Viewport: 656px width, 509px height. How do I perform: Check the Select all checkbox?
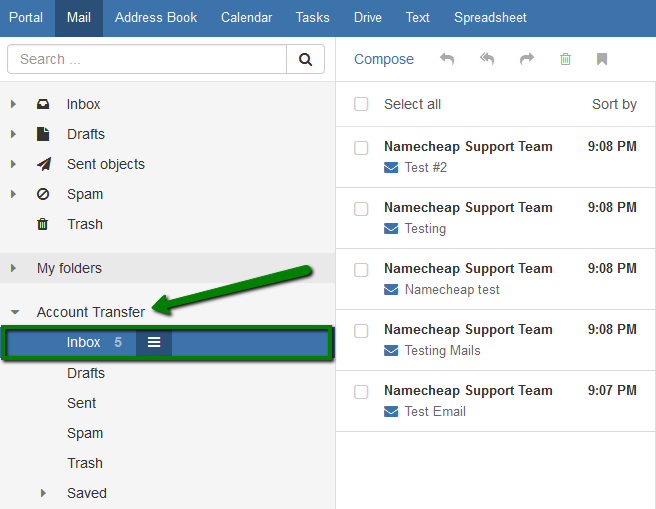click(361, 104)
